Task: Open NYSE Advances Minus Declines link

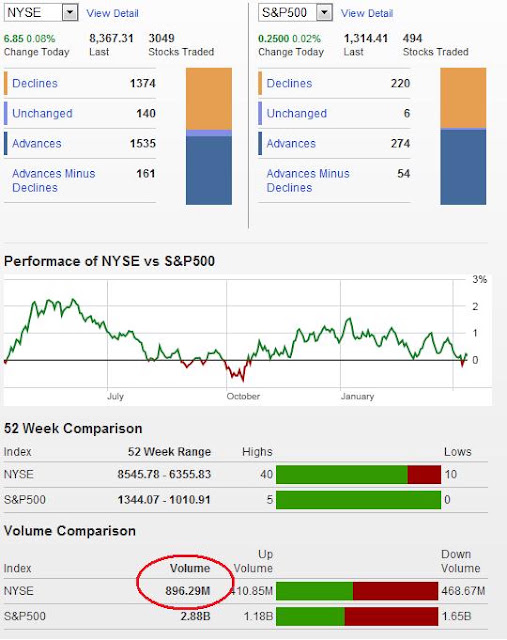Action: (53, 180)
